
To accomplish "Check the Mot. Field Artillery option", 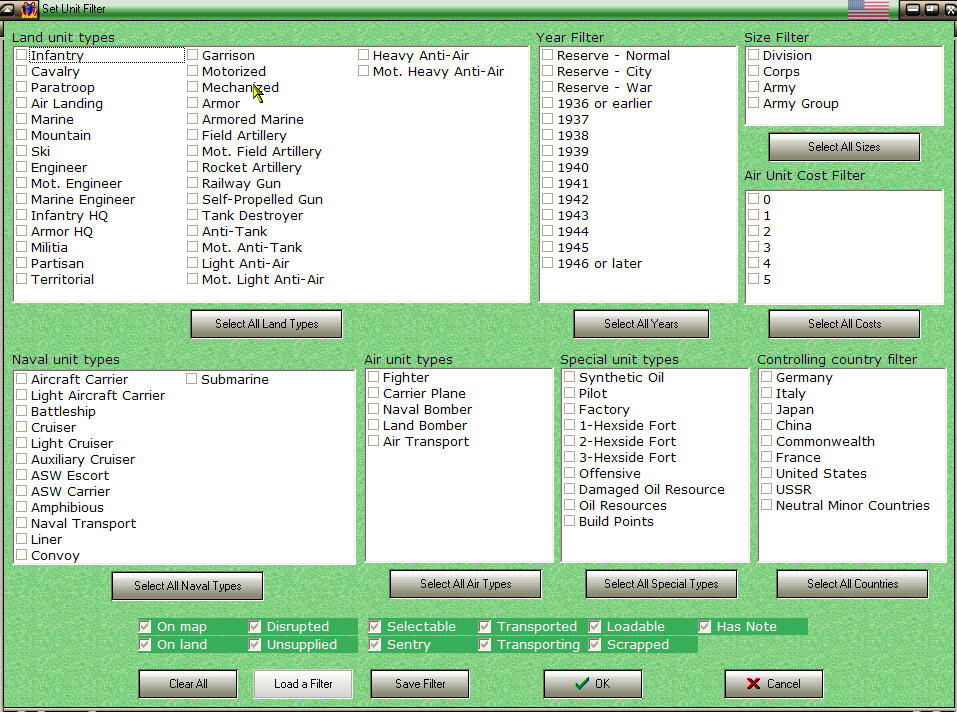I will point(193,151).
